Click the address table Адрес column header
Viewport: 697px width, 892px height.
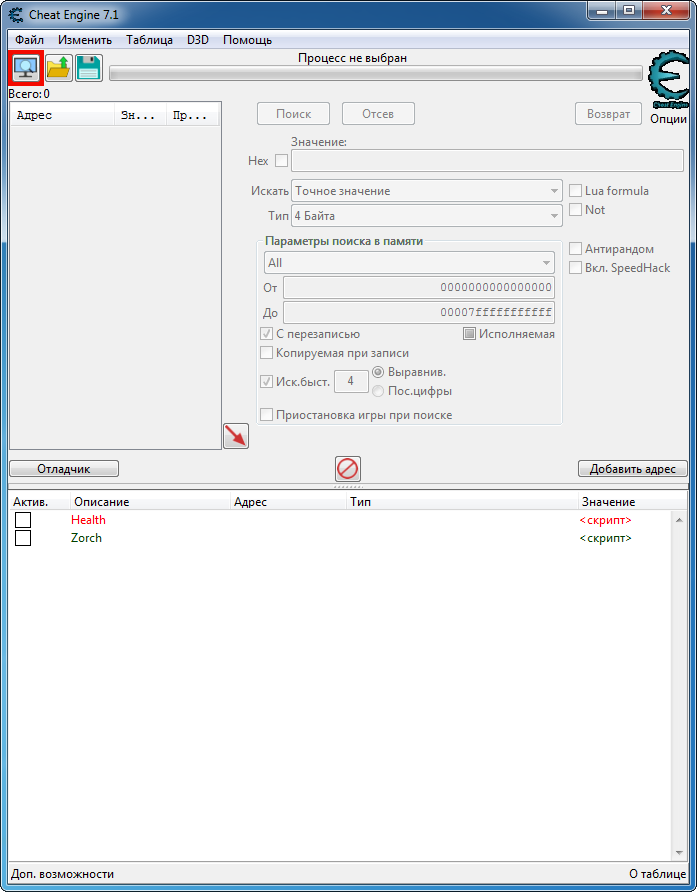(x=288, y=502)
